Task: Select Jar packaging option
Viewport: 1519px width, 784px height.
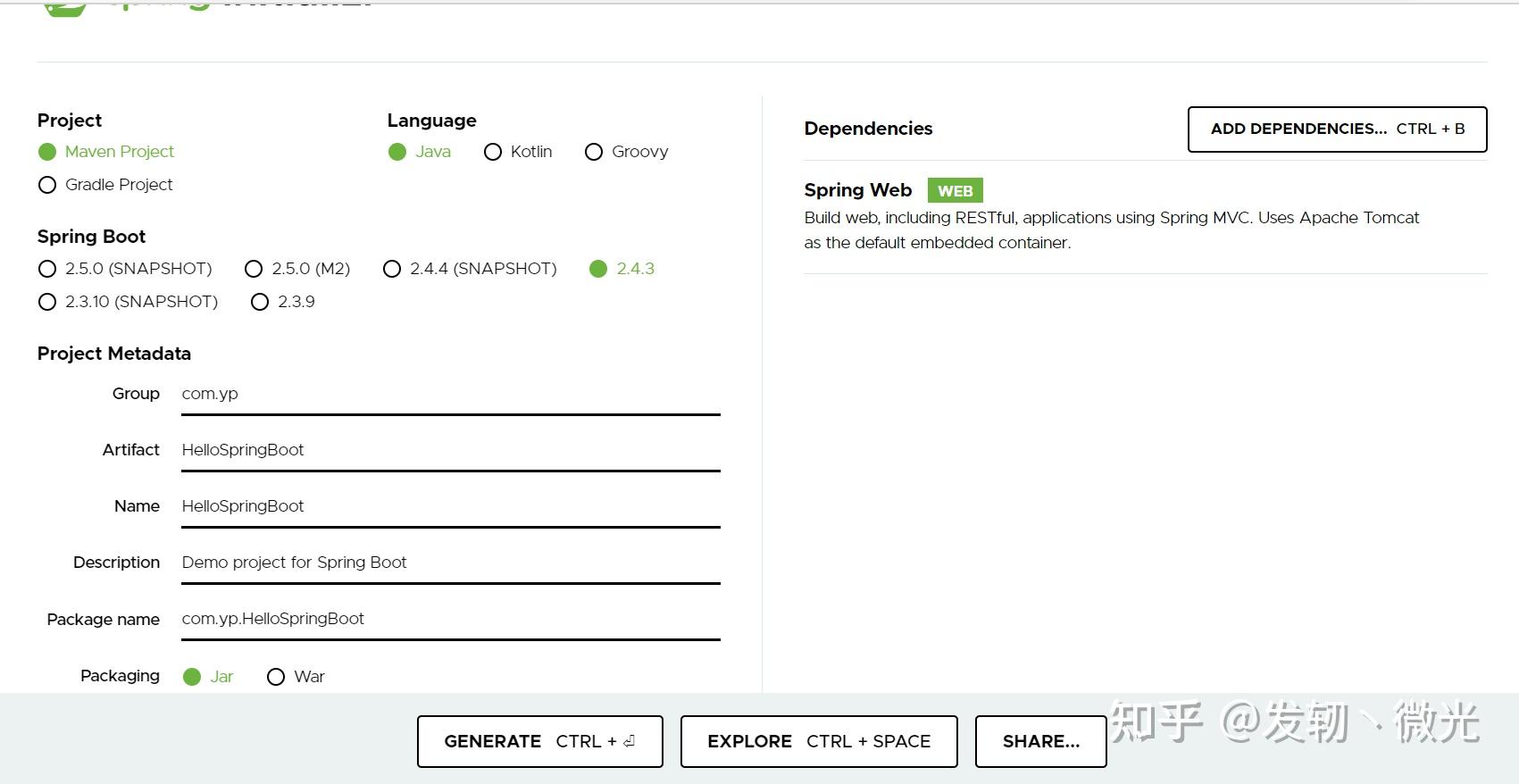Action: 192,677
